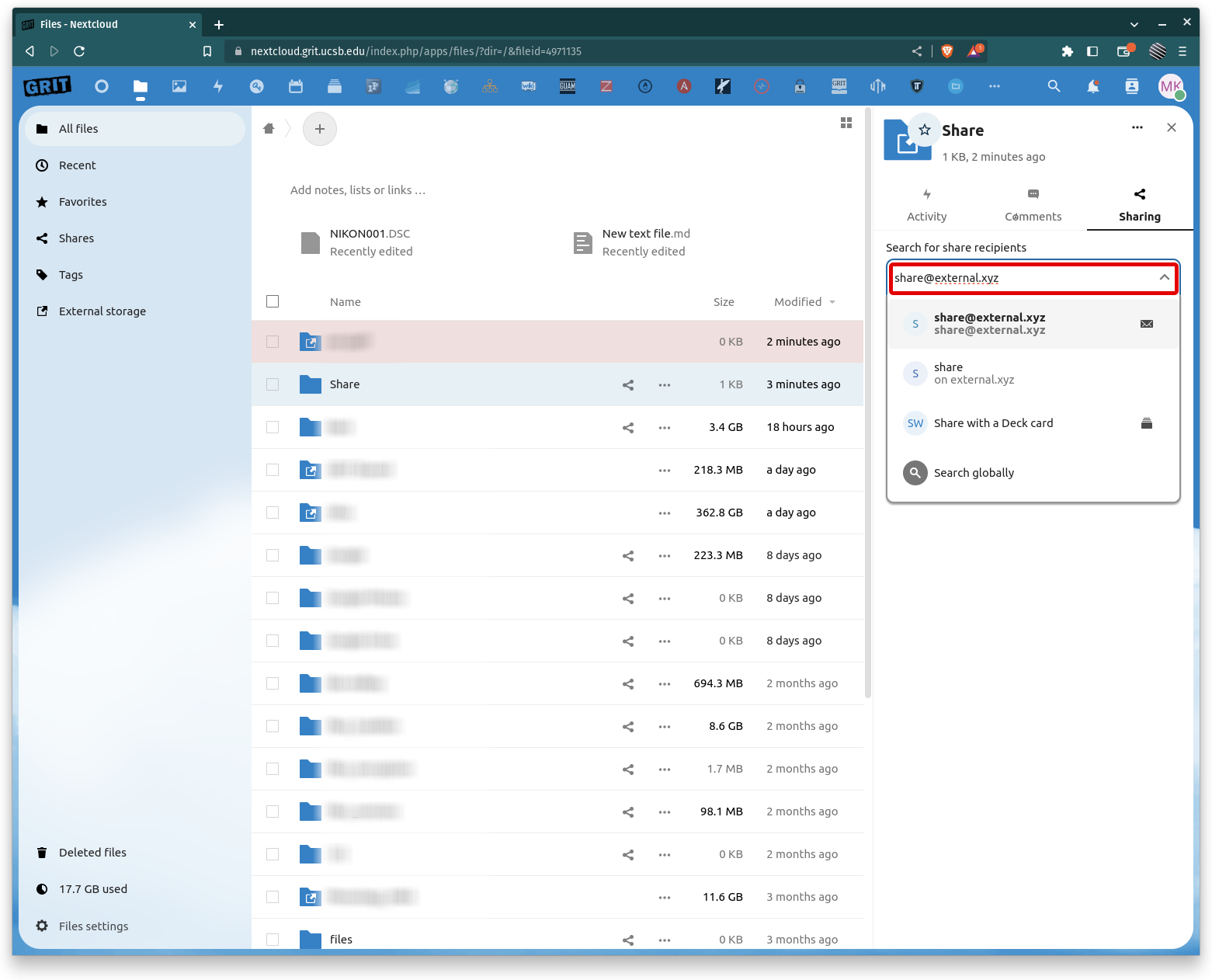Open the GUAM app icon
This screenshot has width=1212, height=980.
[x=568, y=86]
